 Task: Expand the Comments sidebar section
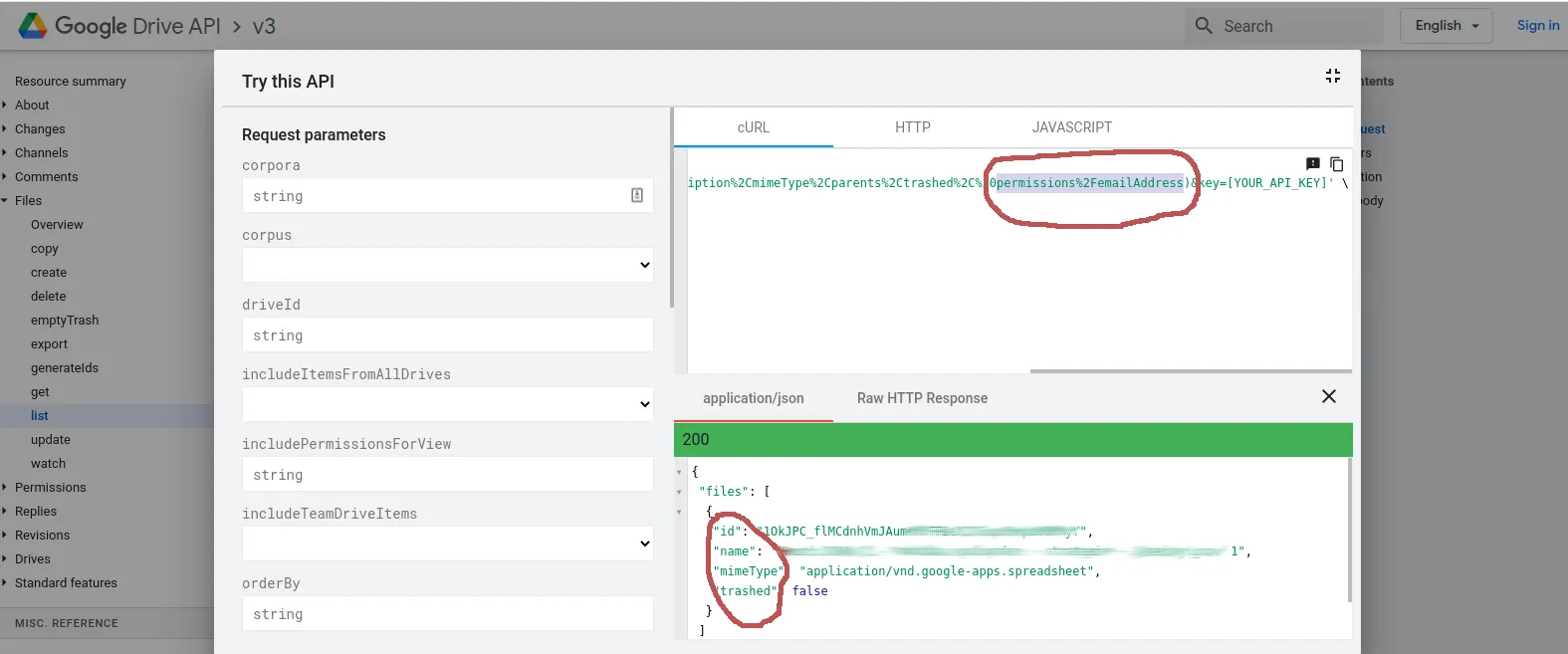click(x=5, y=176)
